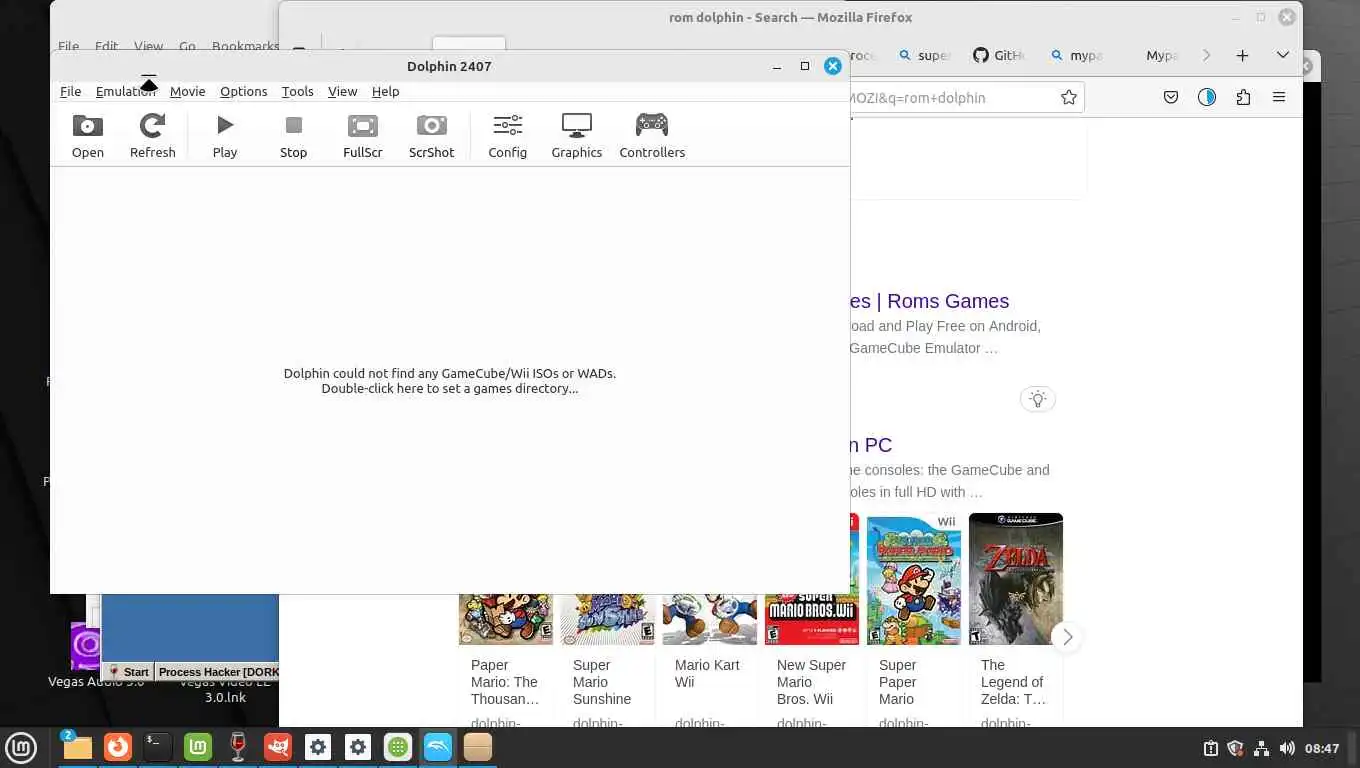Open the Files manager from the taskbar
This screenshot has height=768, width=1360.
pyautogui.click(x=77, y=747)
